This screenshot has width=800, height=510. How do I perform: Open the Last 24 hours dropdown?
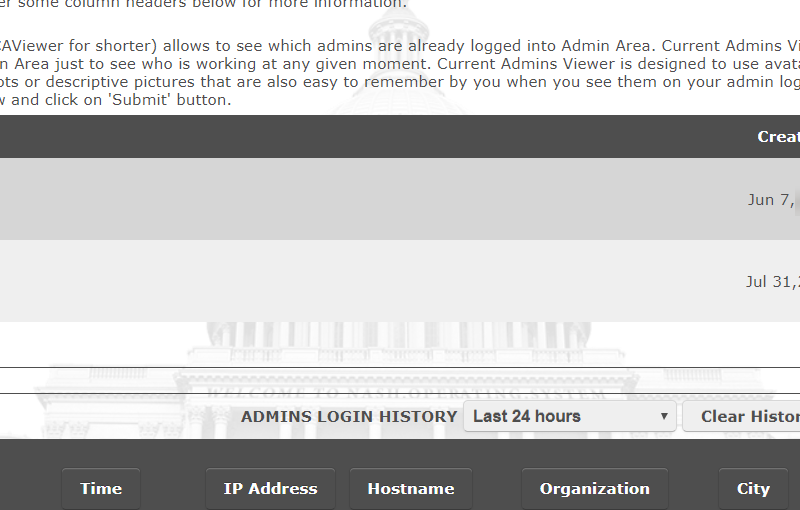[570, 416]
